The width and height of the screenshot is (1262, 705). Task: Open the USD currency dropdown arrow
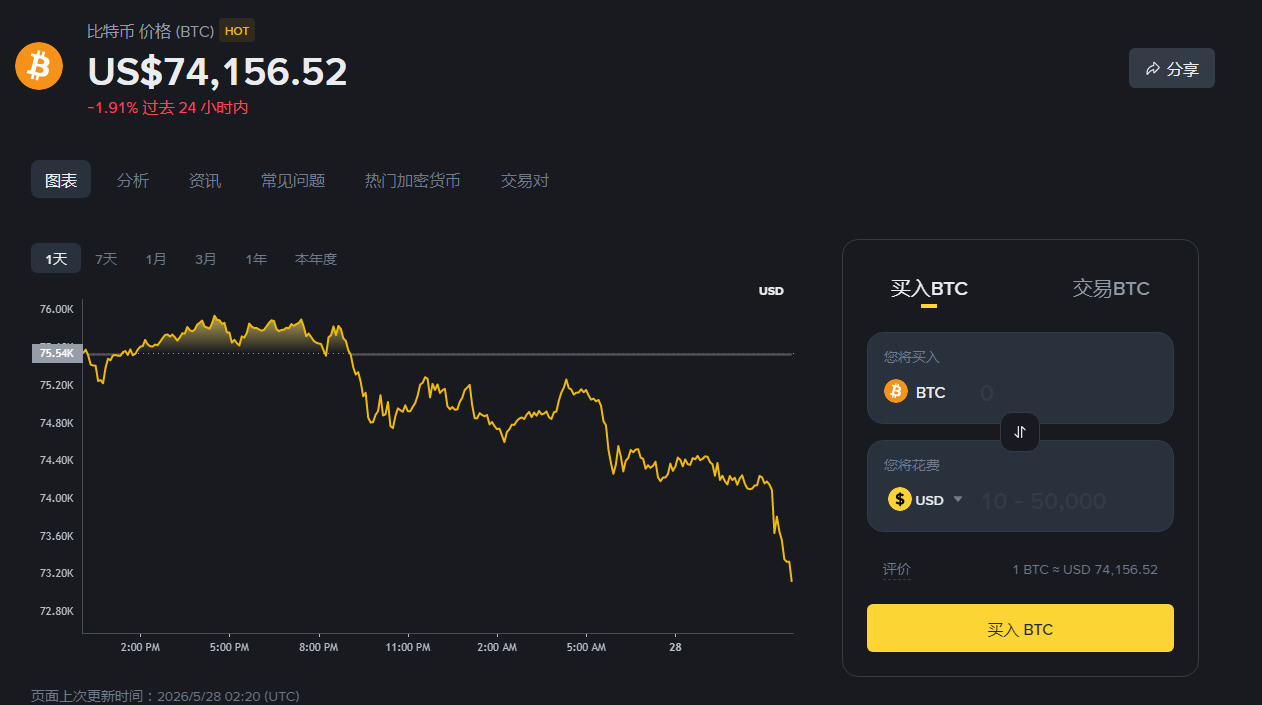point(958,499)
